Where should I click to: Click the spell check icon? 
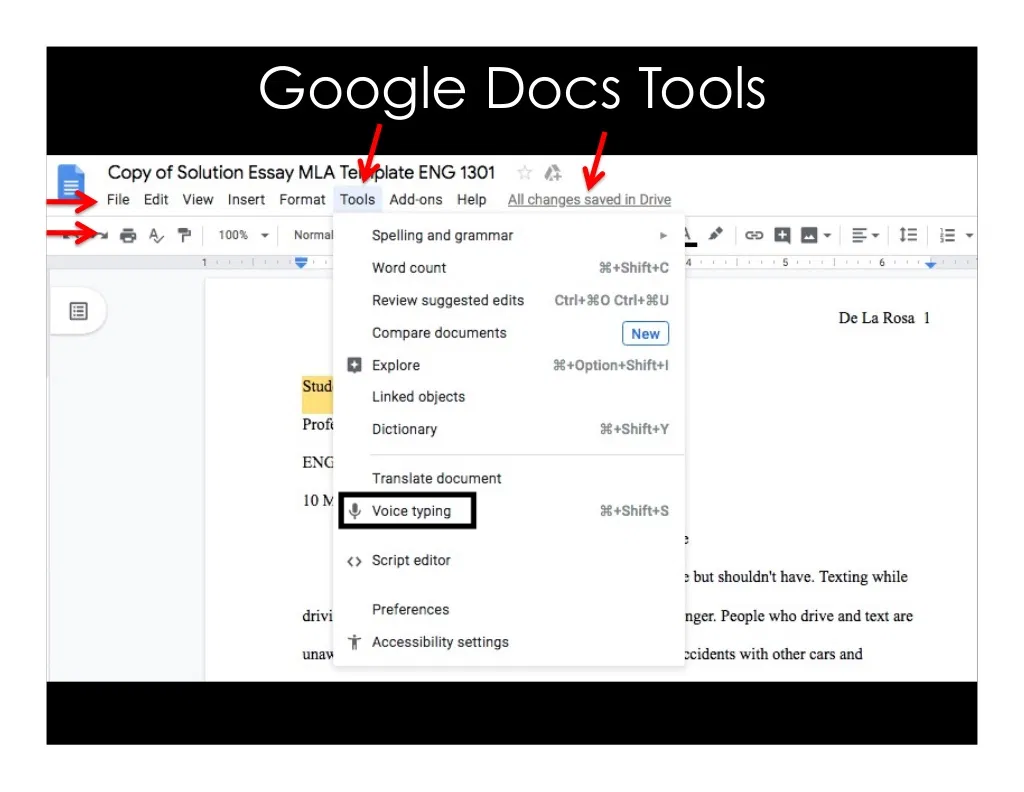(156, 235)
